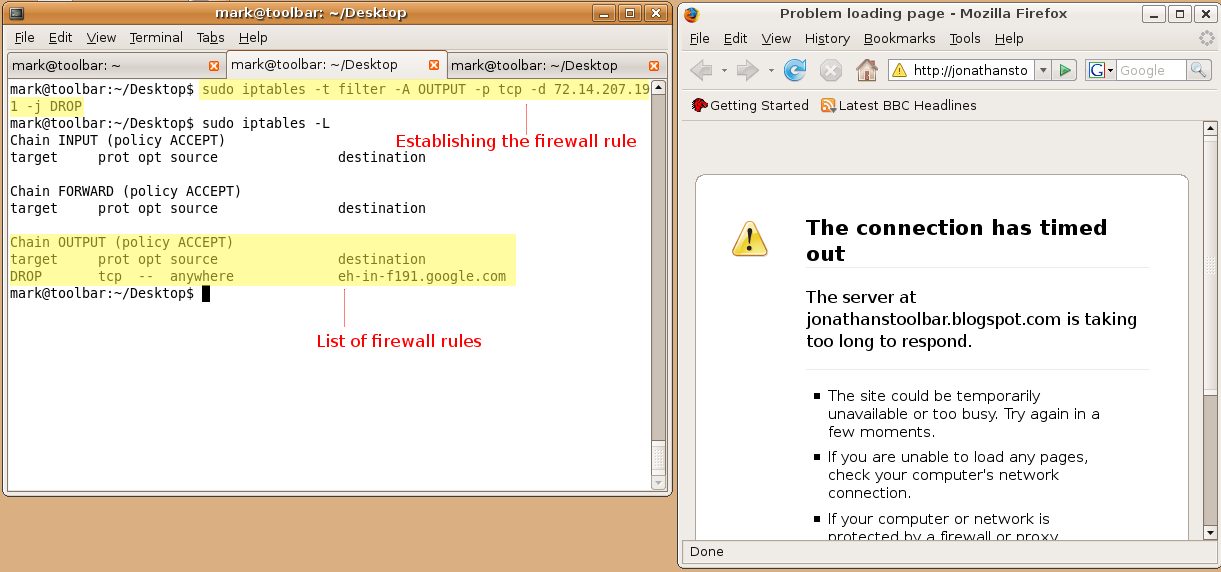Click the green Go arrow next to URL
This screenshot has height=572, width=1221.
1065,70
